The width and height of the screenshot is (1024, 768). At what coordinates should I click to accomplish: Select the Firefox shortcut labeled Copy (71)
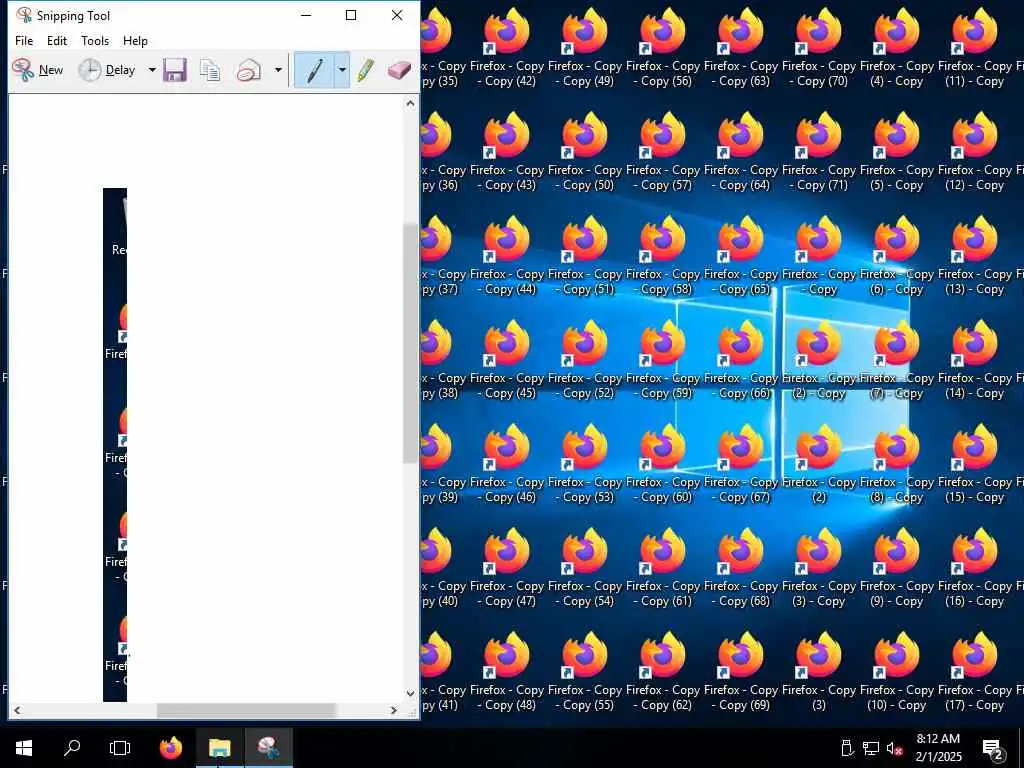point(818,152)
